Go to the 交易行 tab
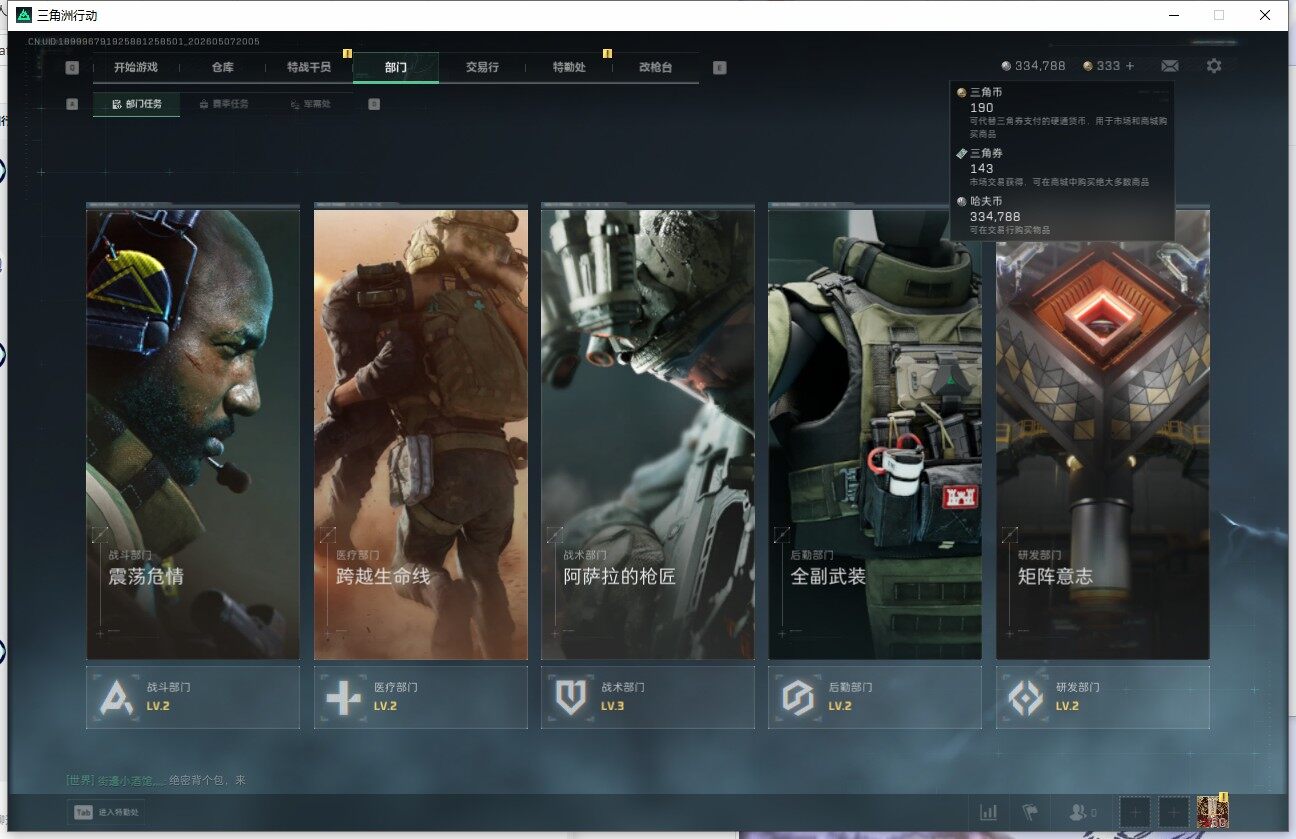Screen dimensions: 1296x839 coord(482,67)
